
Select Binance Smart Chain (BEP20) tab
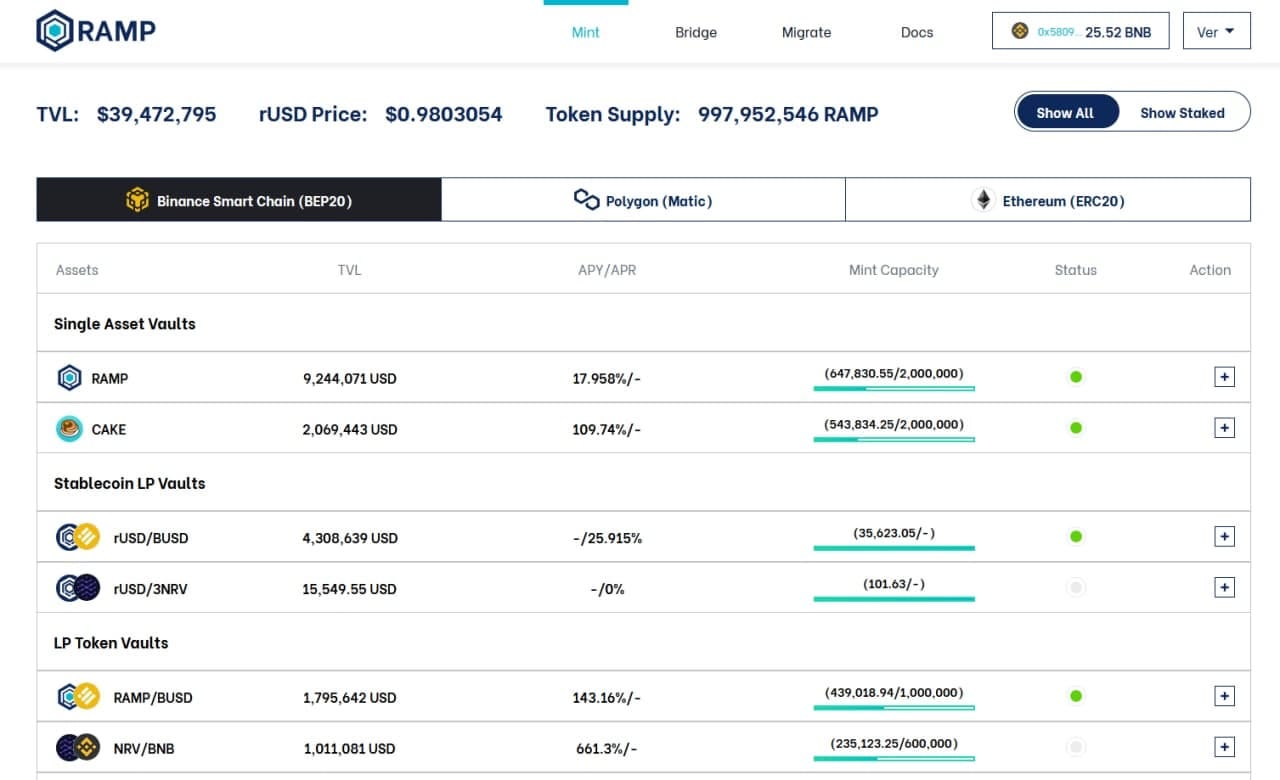[239, 200]
